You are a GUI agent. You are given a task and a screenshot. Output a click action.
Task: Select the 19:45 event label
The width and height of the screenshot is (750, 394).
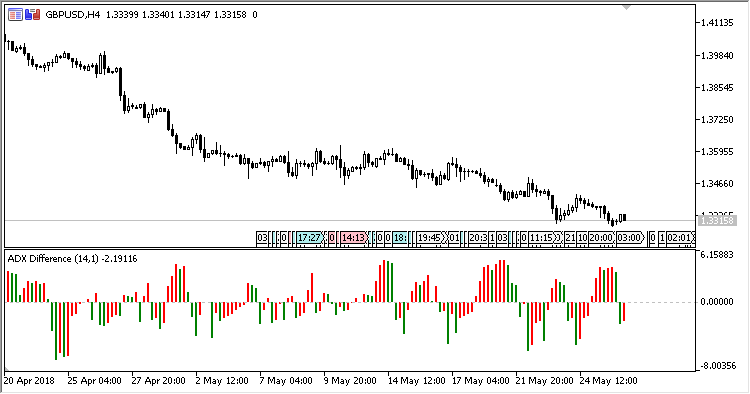[429, 238]
